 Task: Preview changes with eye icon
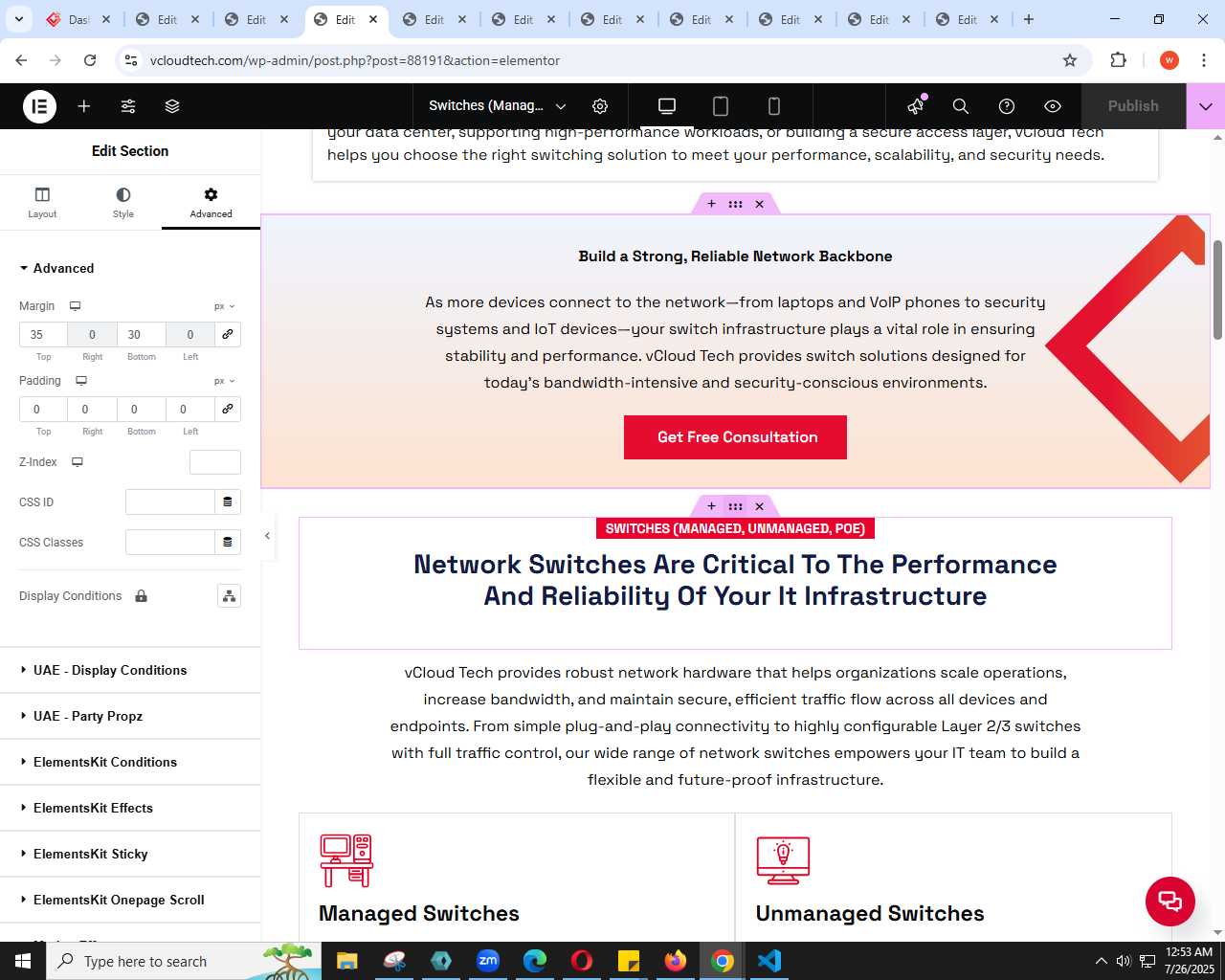click(x=1053, y=106)
